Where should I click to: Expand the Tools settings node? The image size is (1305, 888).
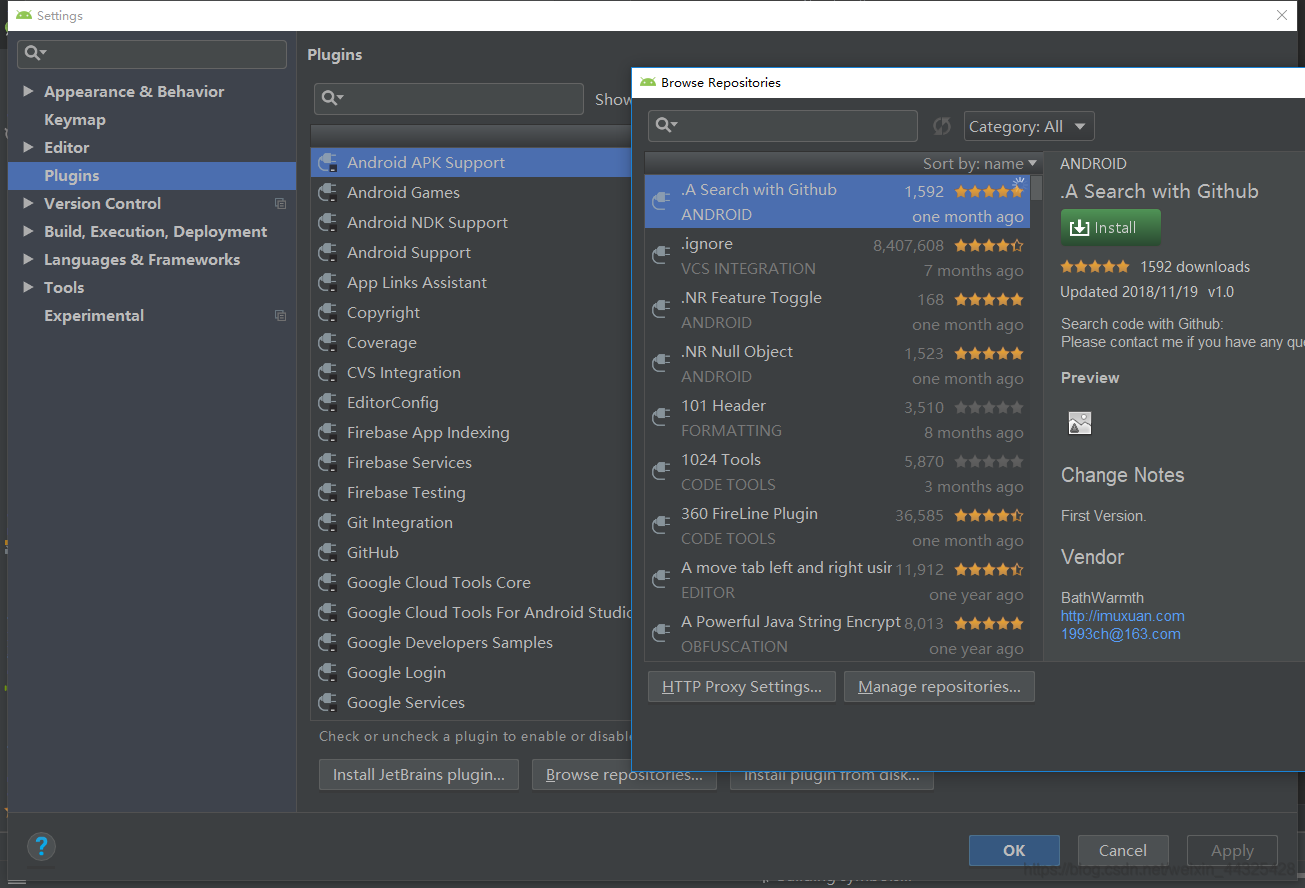[28, 287]
